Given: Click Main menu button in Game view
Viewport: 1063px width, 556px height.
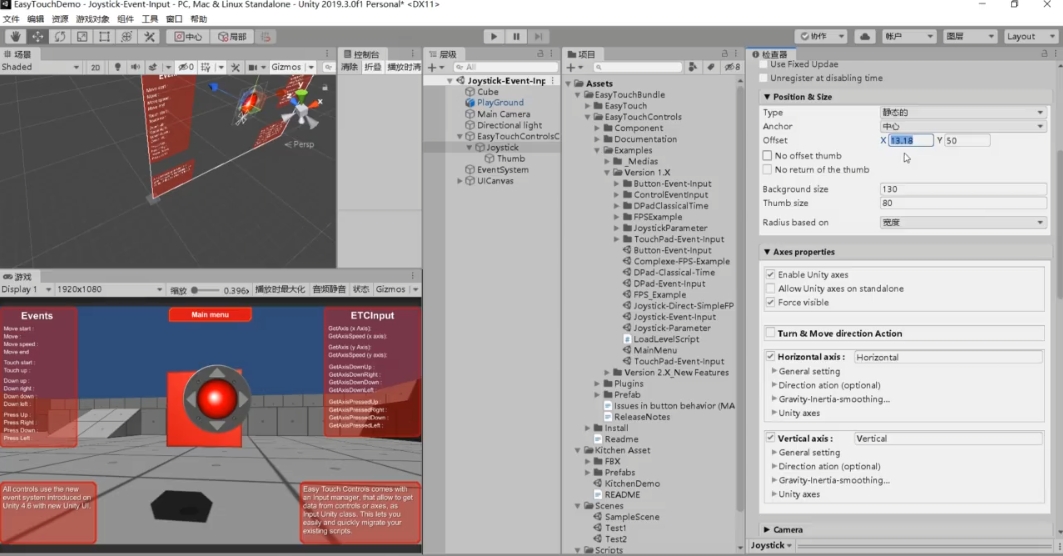Looking at the screenshot, I should tap(210, 315).
